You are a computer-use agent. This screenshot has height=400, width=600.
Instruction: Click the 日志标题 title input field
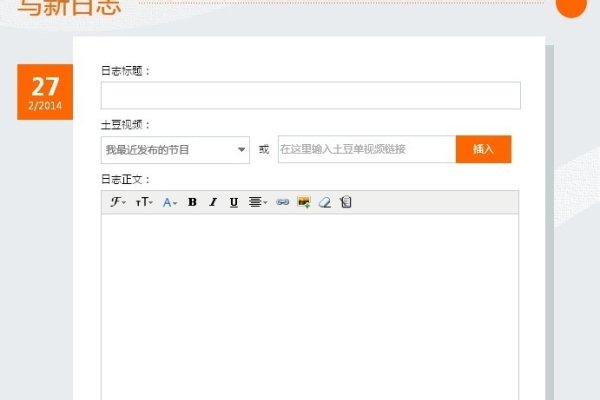311,95
